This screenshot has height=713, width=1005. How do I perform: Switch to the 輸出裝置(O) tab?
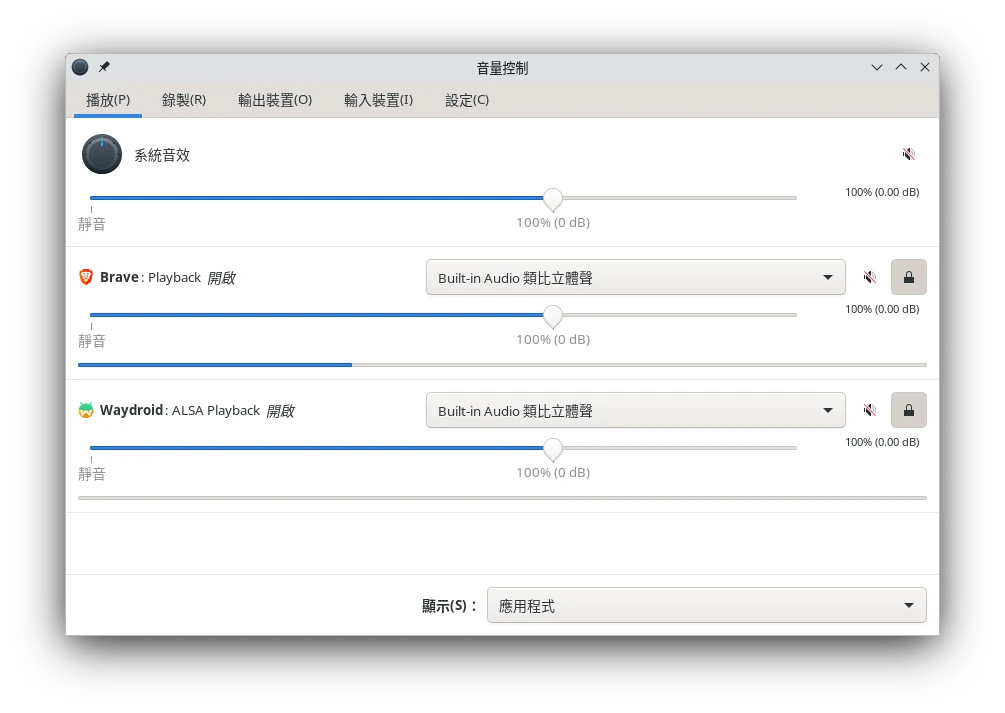pos(275,100)
